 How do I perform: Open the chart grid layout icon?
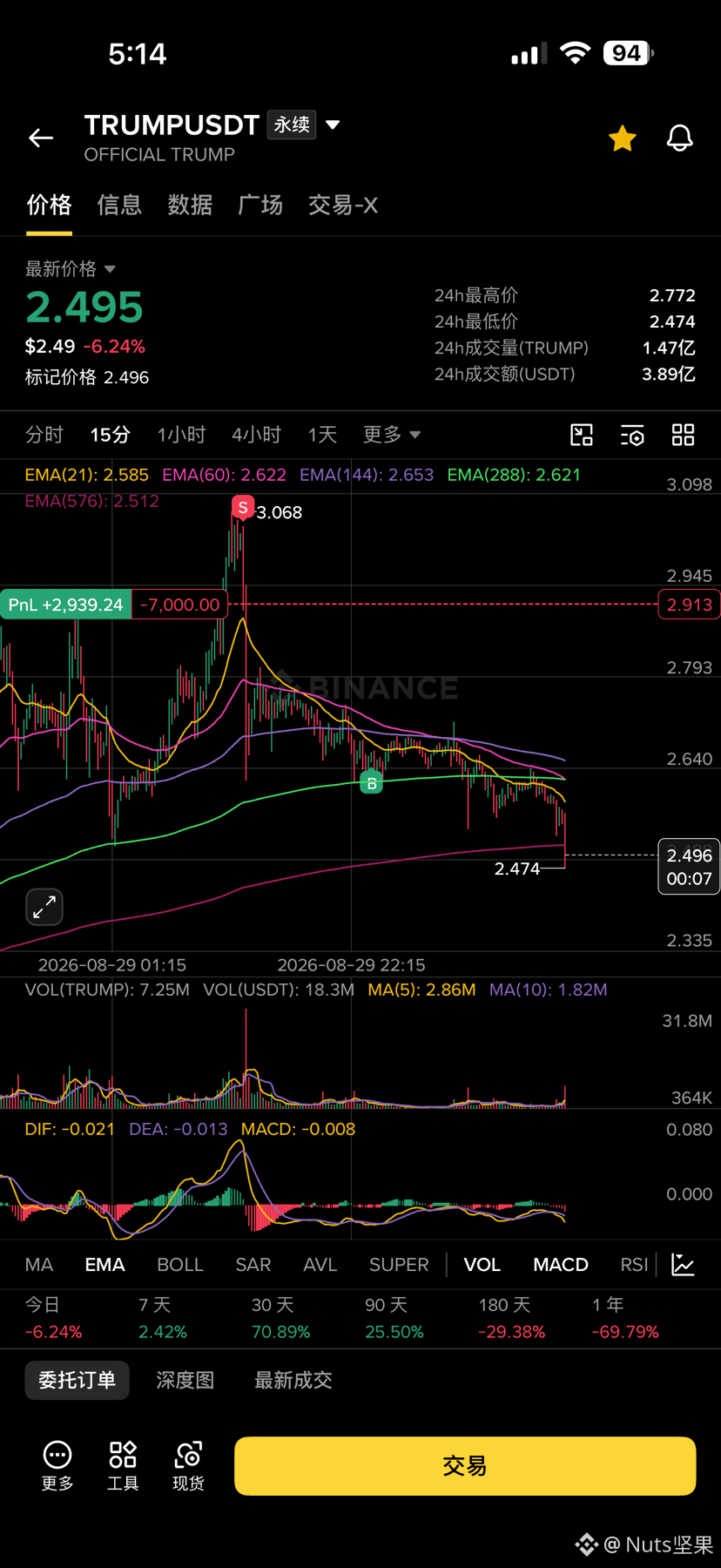(x=684, y=435)
